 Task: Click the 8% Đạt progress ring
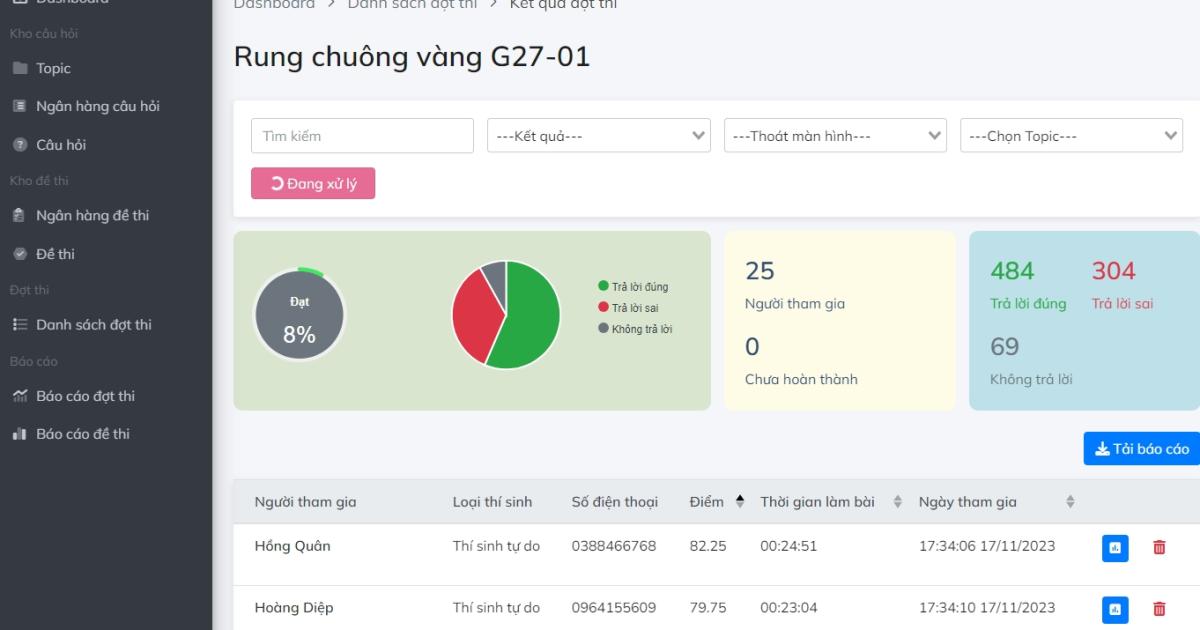pyautogui.click(x=302, y=313)
